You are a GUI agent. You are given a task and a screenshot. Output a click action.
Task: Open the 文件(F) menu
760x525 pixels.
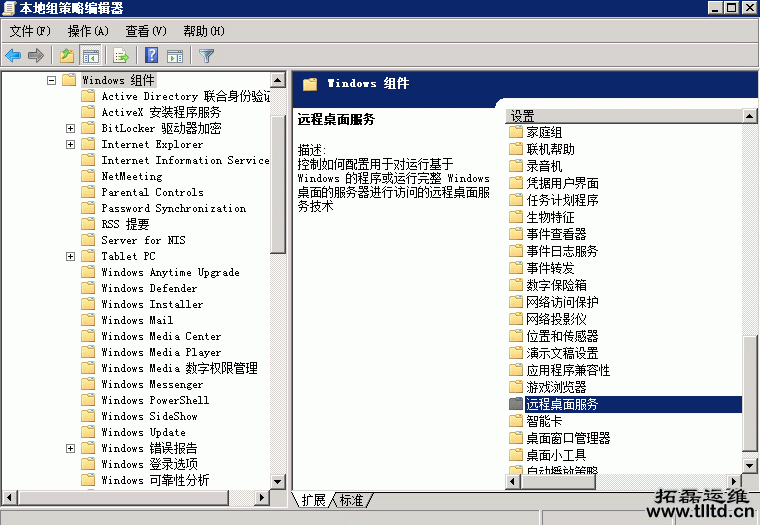(30, 31)
